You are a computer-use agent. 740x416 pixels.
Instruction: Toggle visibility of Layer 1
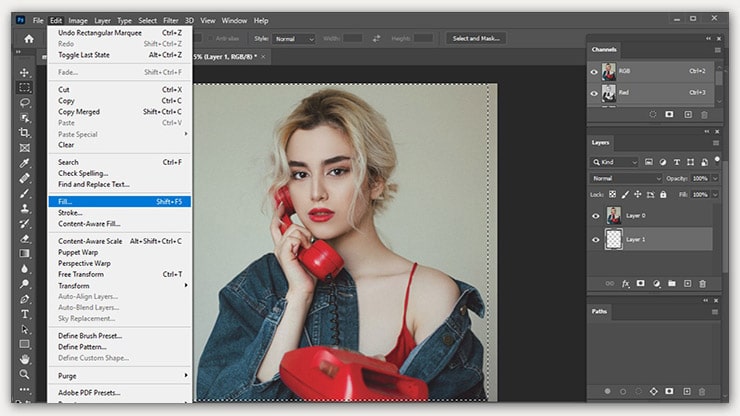click(x=596, y=240)
